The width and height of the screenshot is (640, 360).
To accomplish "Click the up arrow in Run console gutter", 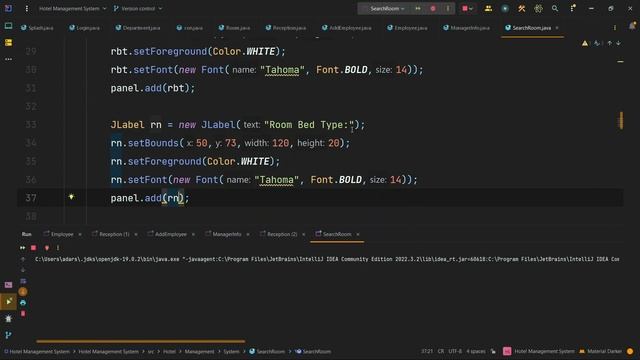I will click(x=23, y=259).
